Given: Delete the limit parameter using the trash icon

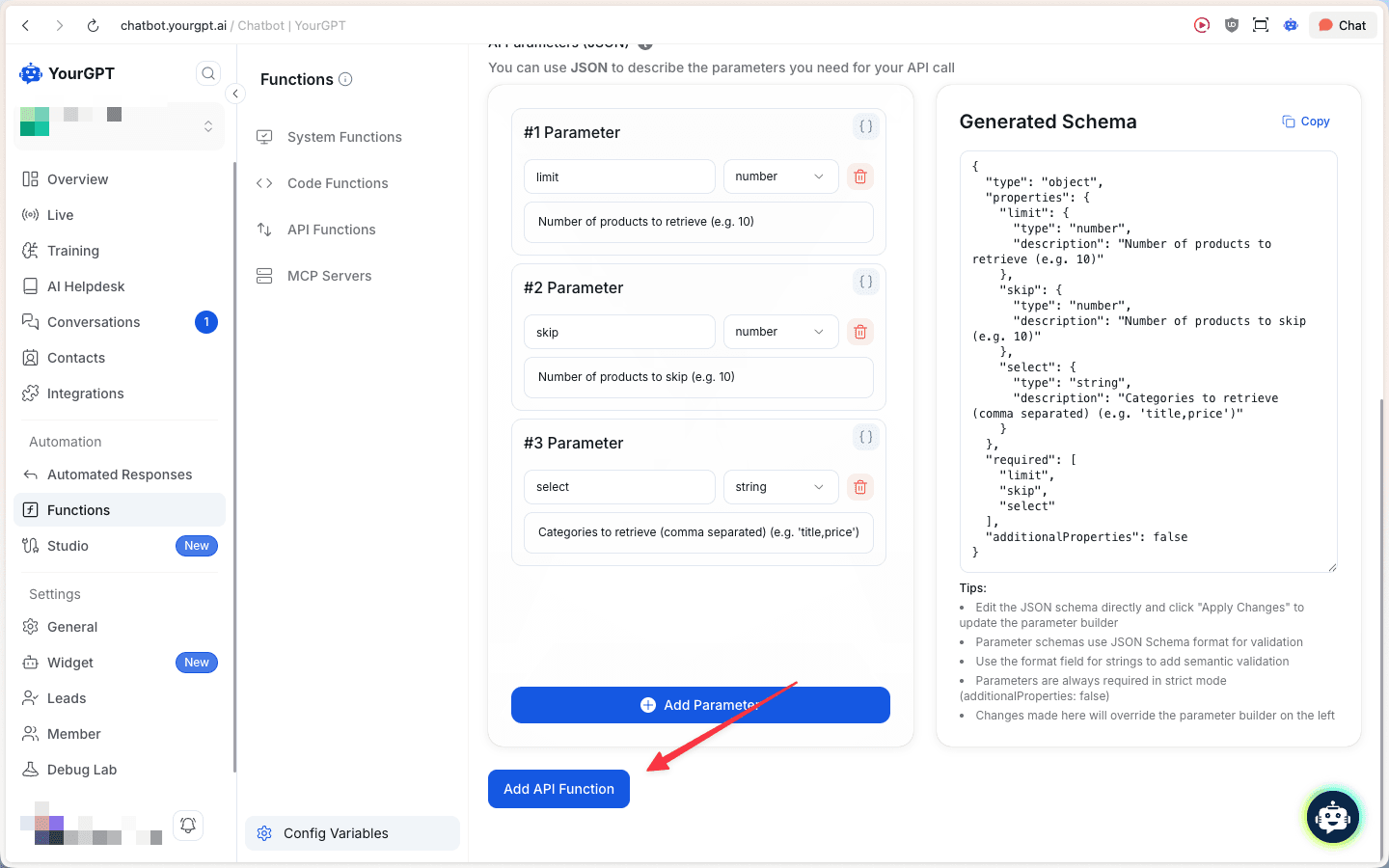Looking at the screenshot, I should pos(859,176).
